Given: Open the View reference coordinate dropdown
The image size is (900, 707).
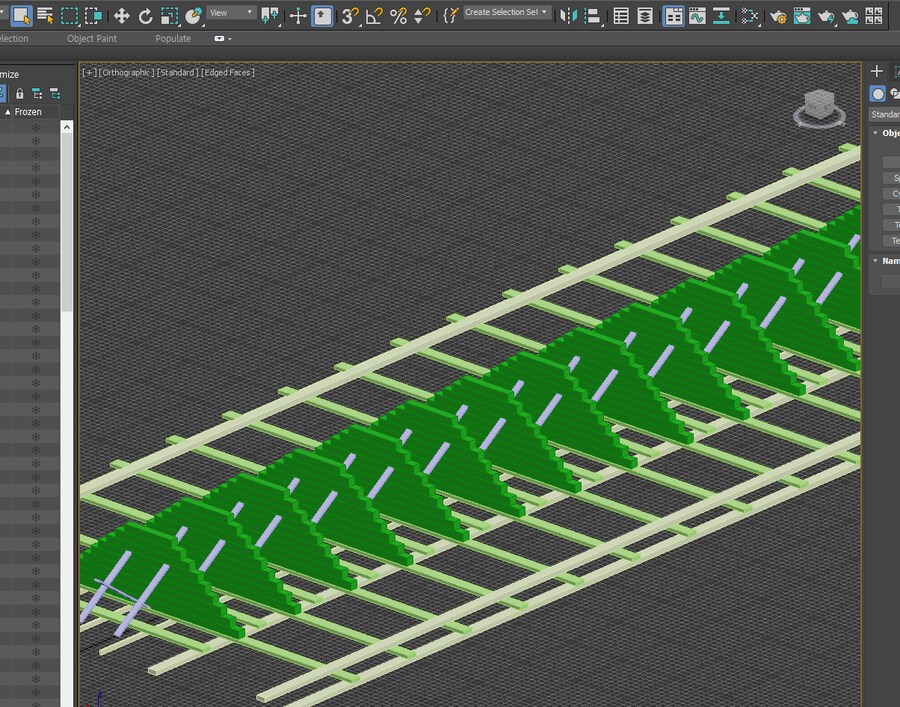Looking at the screenshot, I should (231, 13).
